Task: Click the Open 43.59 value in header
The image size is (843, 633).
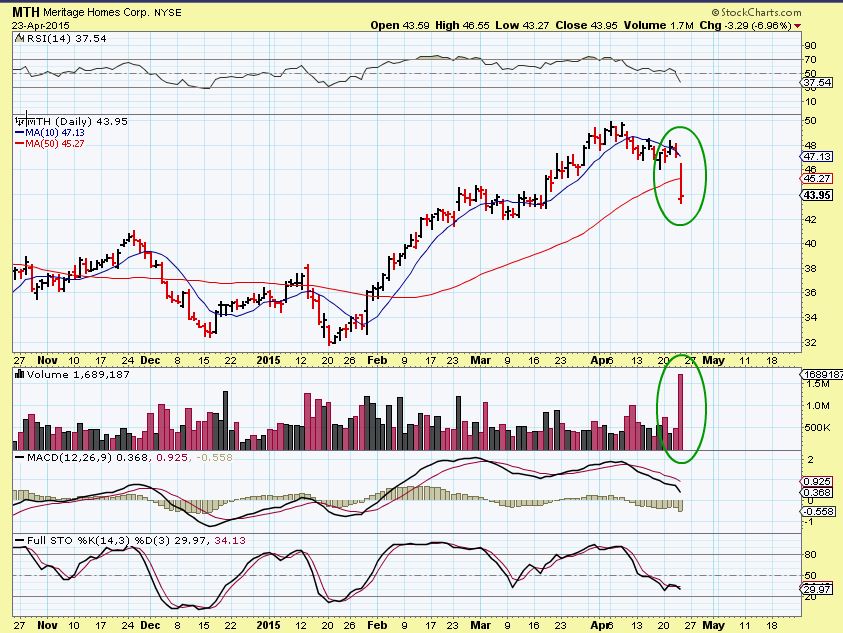Action: 399,25
